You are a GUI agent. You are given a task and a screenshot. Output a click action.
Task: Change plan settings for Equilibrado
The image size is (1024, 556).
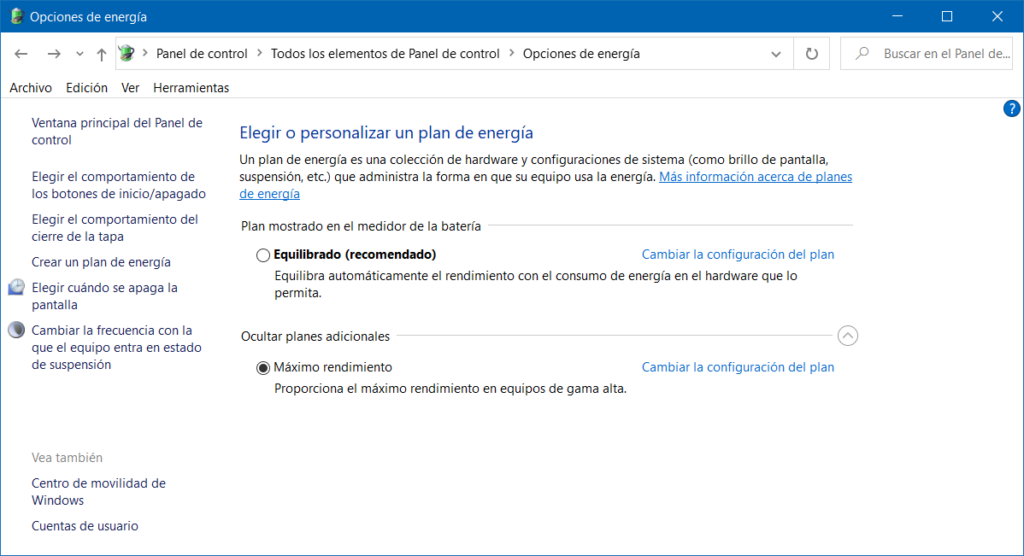coord(737,254)
